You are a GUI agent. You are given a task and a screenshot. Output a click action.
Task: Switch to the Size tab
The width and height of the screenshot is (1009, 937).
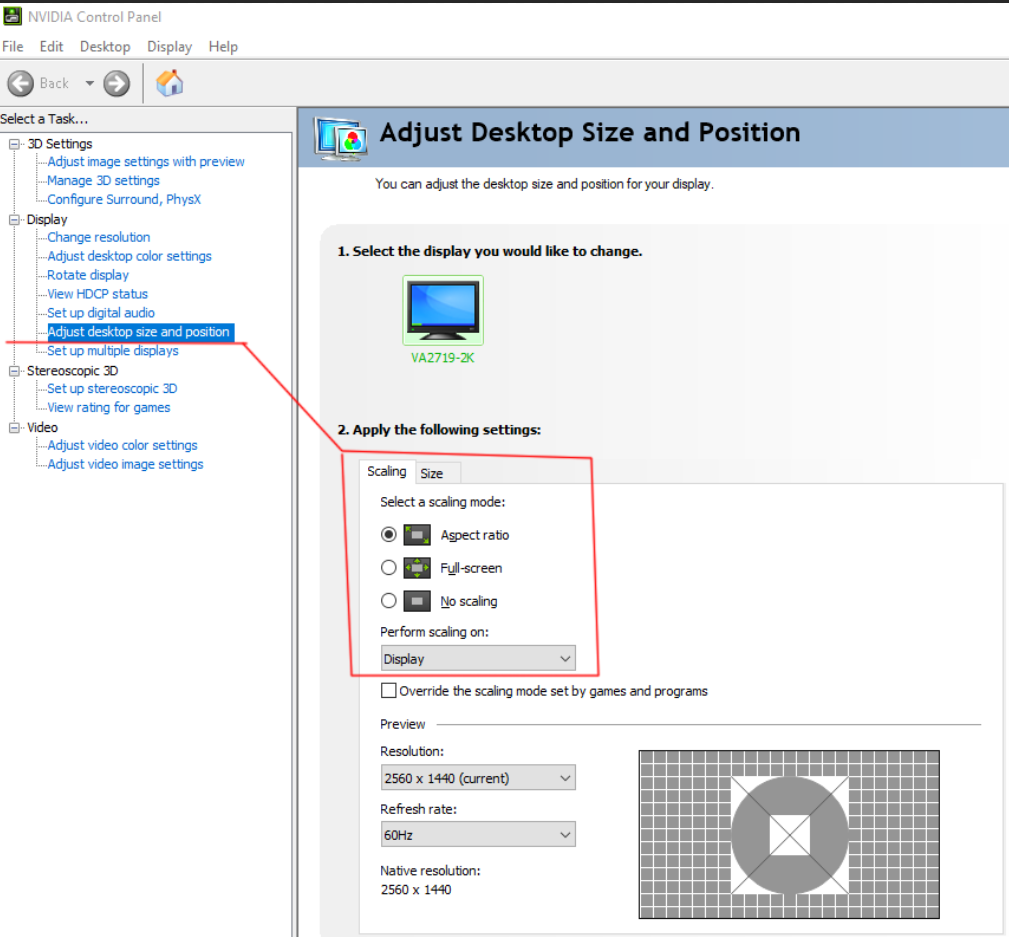(x=434, y=473)
